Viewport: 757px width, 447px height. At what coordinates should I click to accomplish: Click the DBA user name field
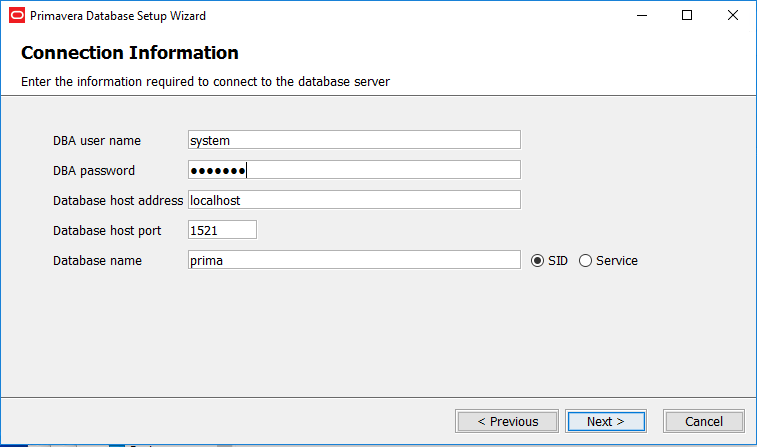(354, 140)
